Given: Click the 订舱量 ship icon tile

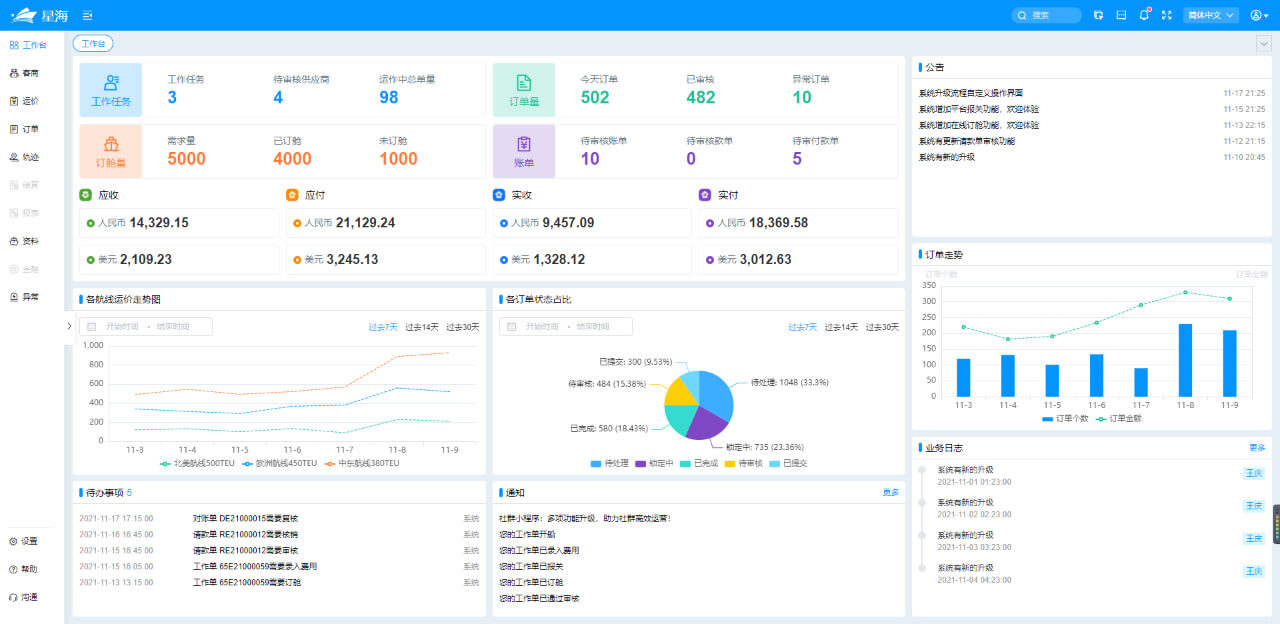Looking at the screenshot, I should 111,151.
